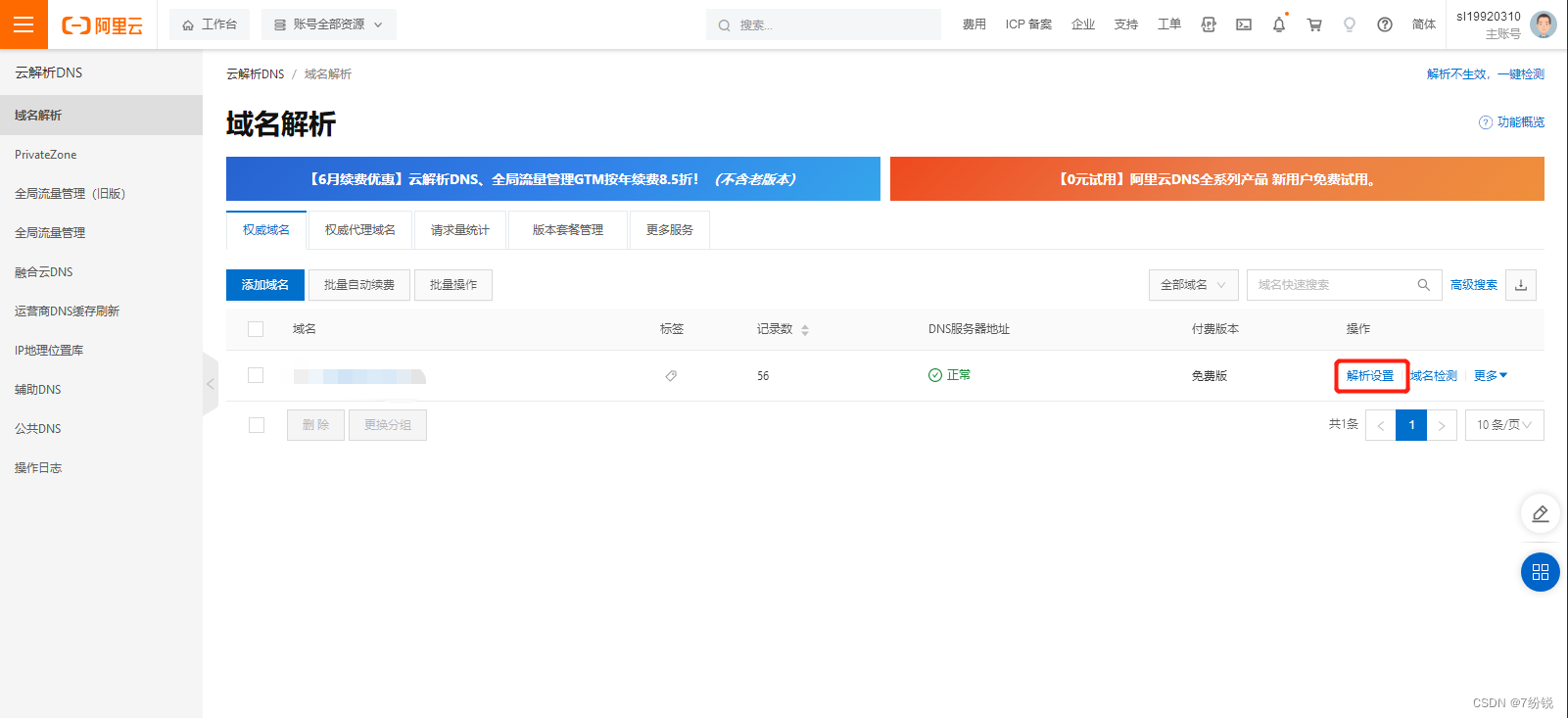Click 解析不生效，一键检测 link
This screenshot has height=718, width=1568.
(1486, 74)
